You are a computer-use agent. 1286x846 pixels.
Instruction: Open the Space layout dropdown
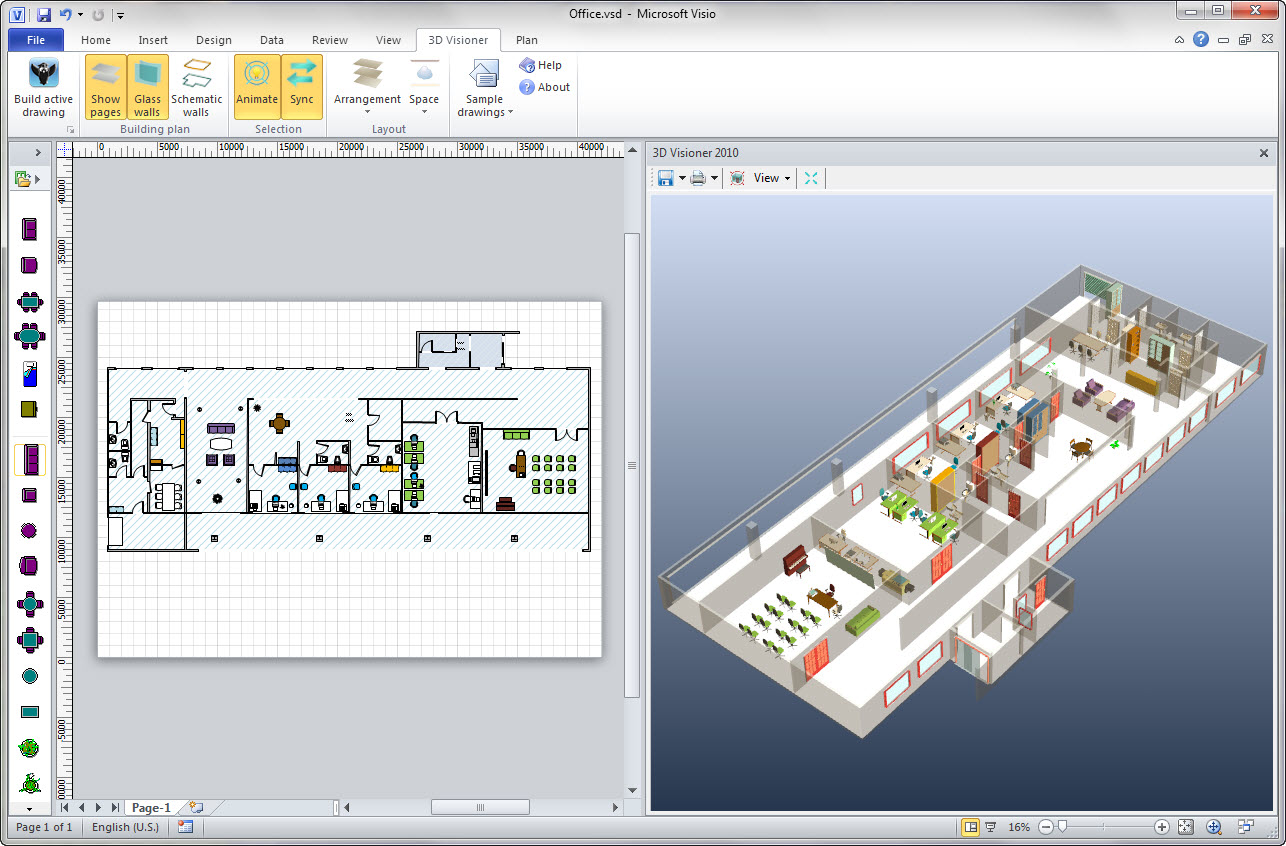[424, 87]
